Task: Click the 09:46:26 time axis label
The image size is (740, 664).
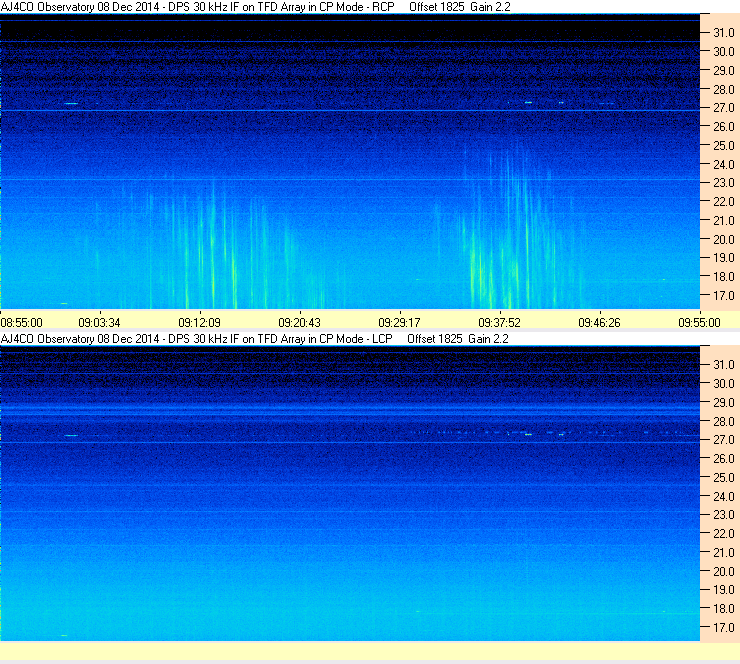Action: click(x=599, y=323)
